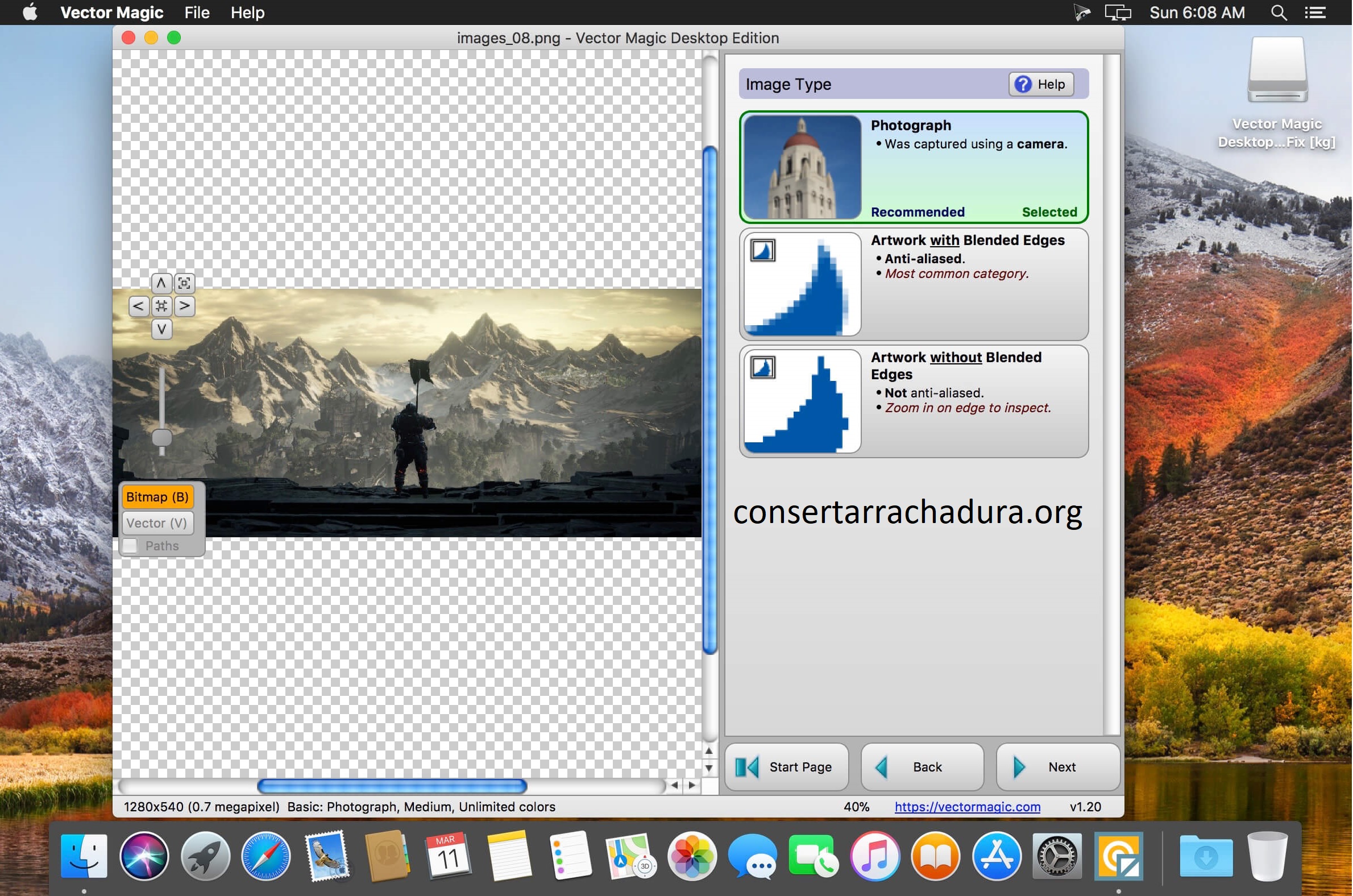Click the Back button
This screenshot has width=1353, height=896.
[922, 767]
